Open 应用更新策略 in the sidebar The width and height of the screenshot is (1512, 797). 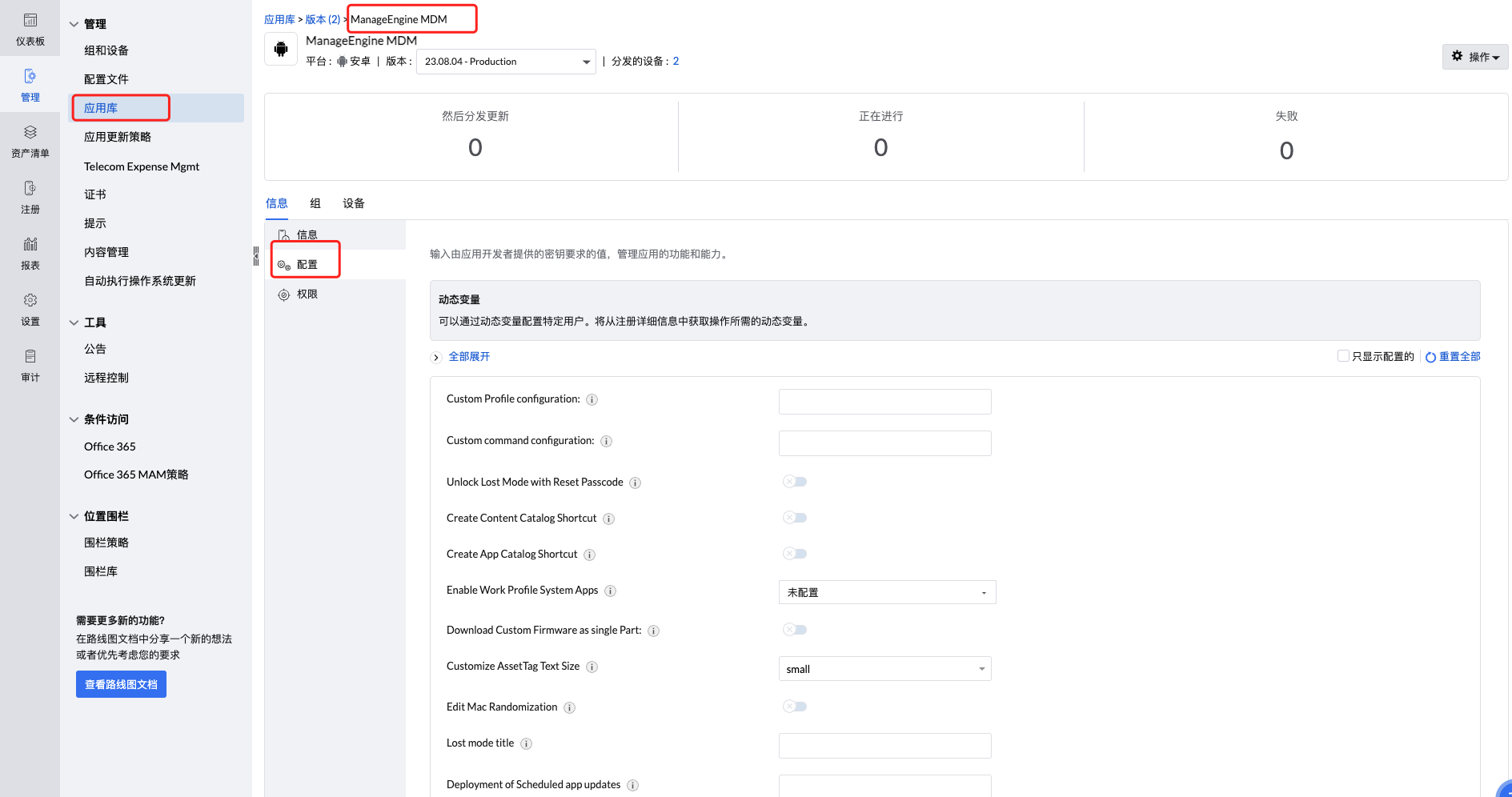pyautogui.click(x=118, y=137)
